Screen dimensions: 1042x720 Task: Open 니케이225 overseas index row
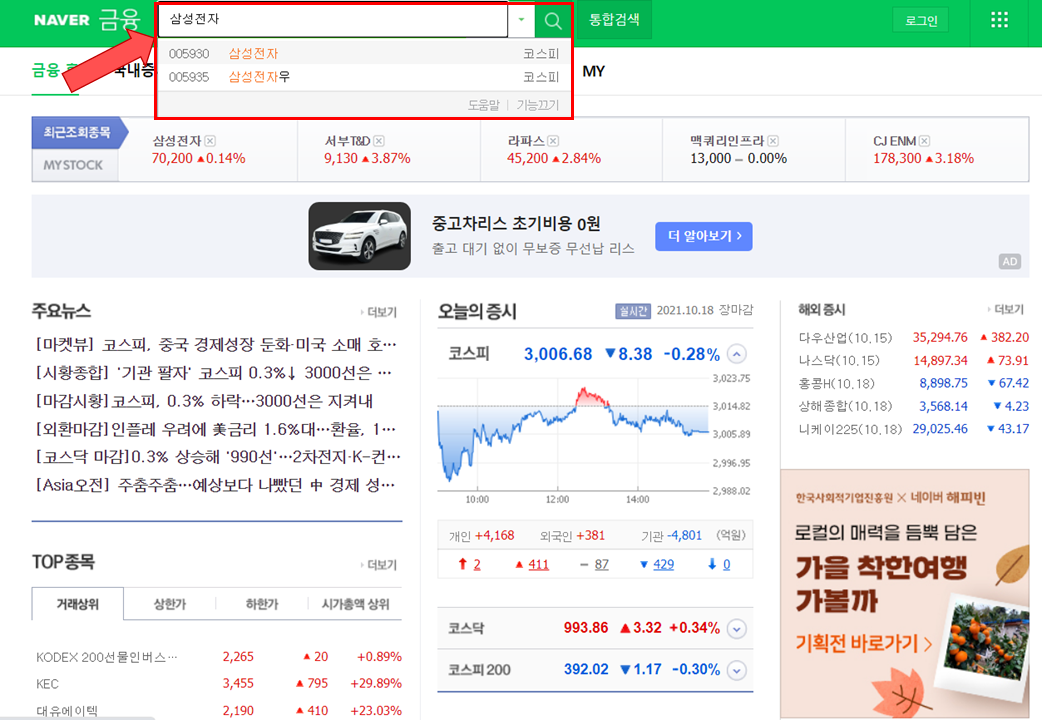click(913, 429)
